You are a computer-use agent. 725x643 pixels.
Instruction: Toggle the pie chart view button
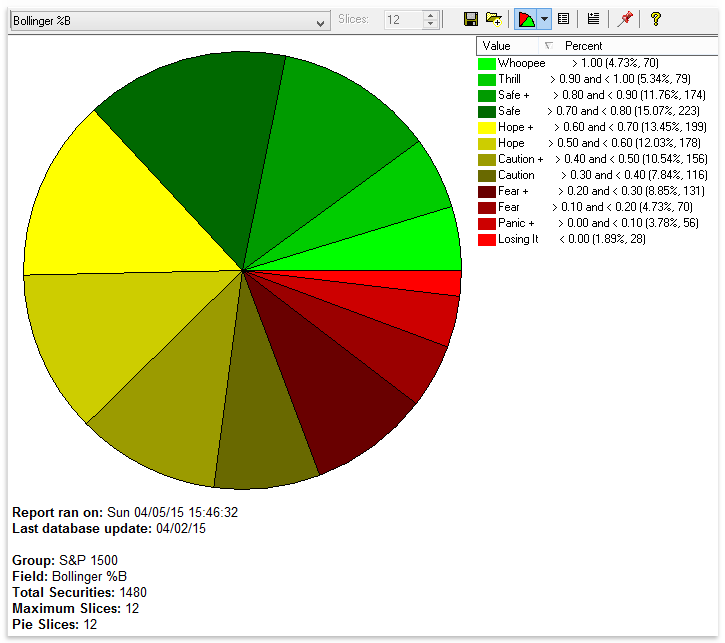(527, 19)
